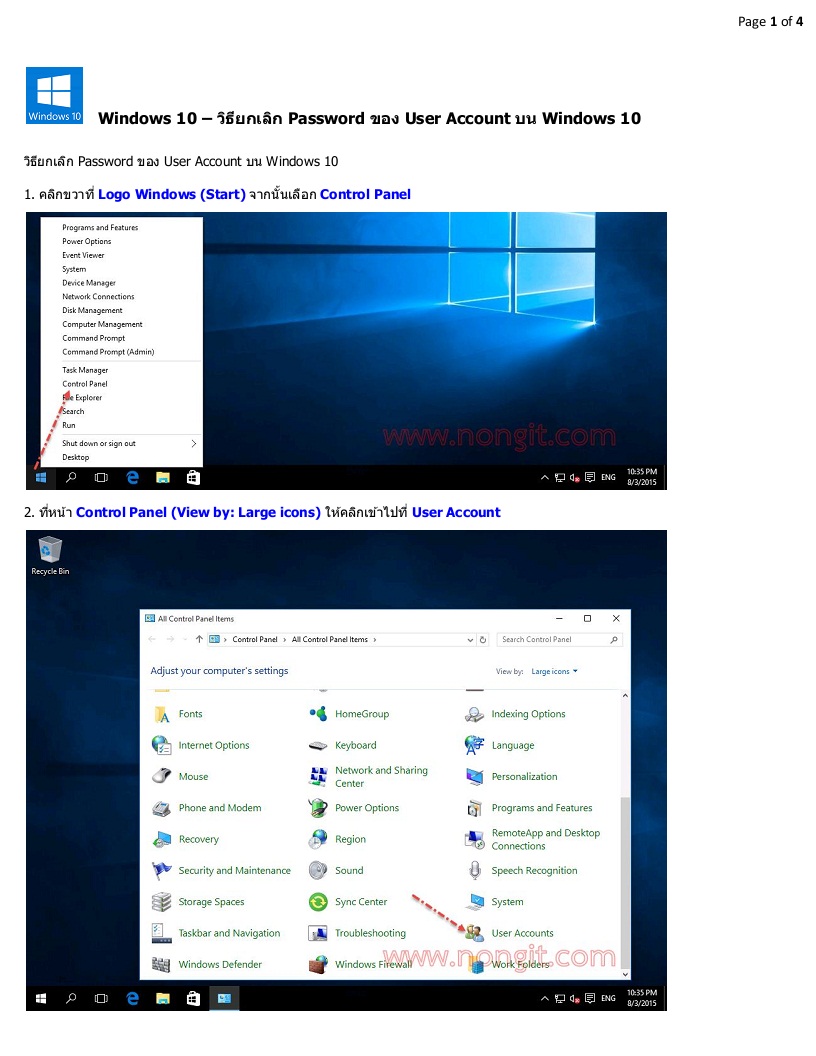816x1056 pixels.
Task: Click the Control Panel breadcrumb in the address bar
Action: [x=254, y=640]
